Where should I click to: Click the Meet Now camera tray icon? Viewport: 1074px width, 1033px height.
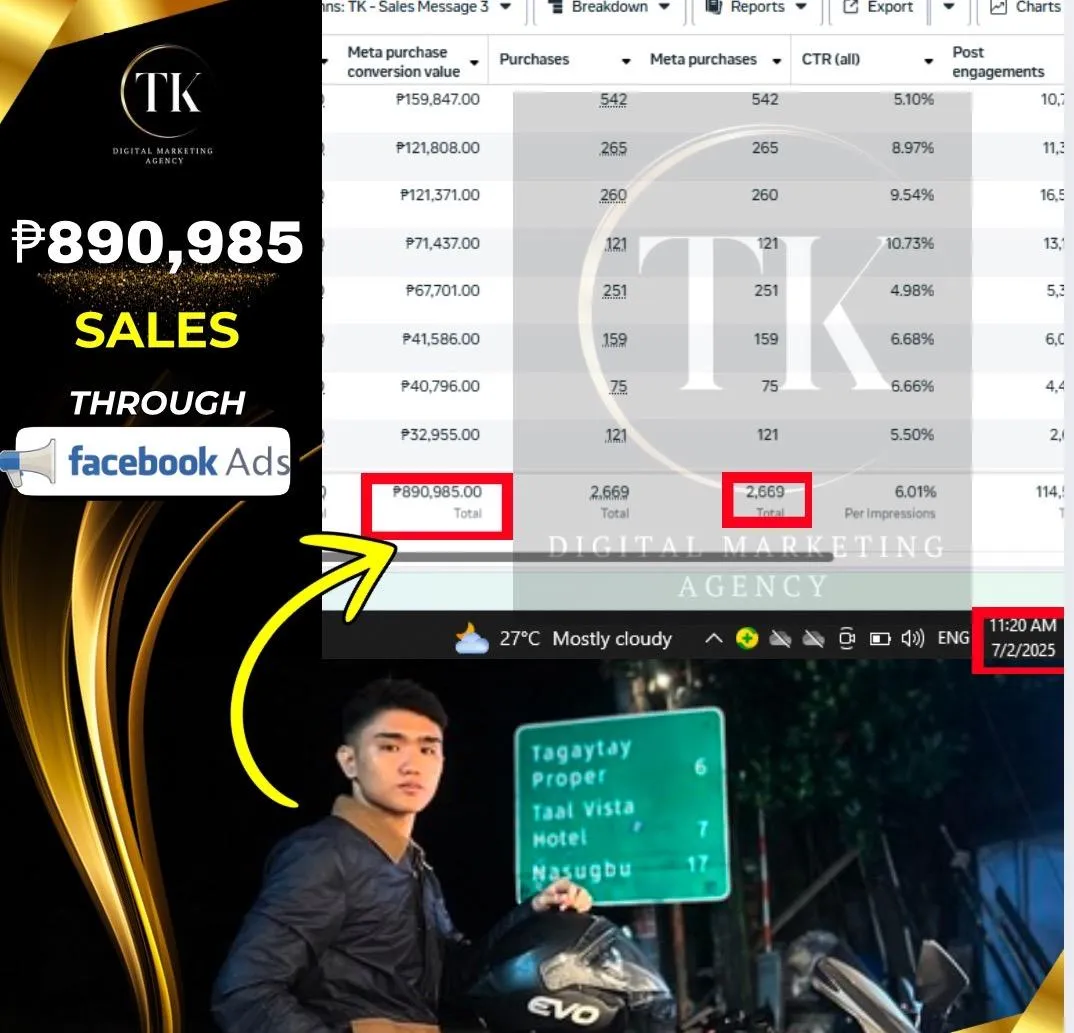[847, 638]
